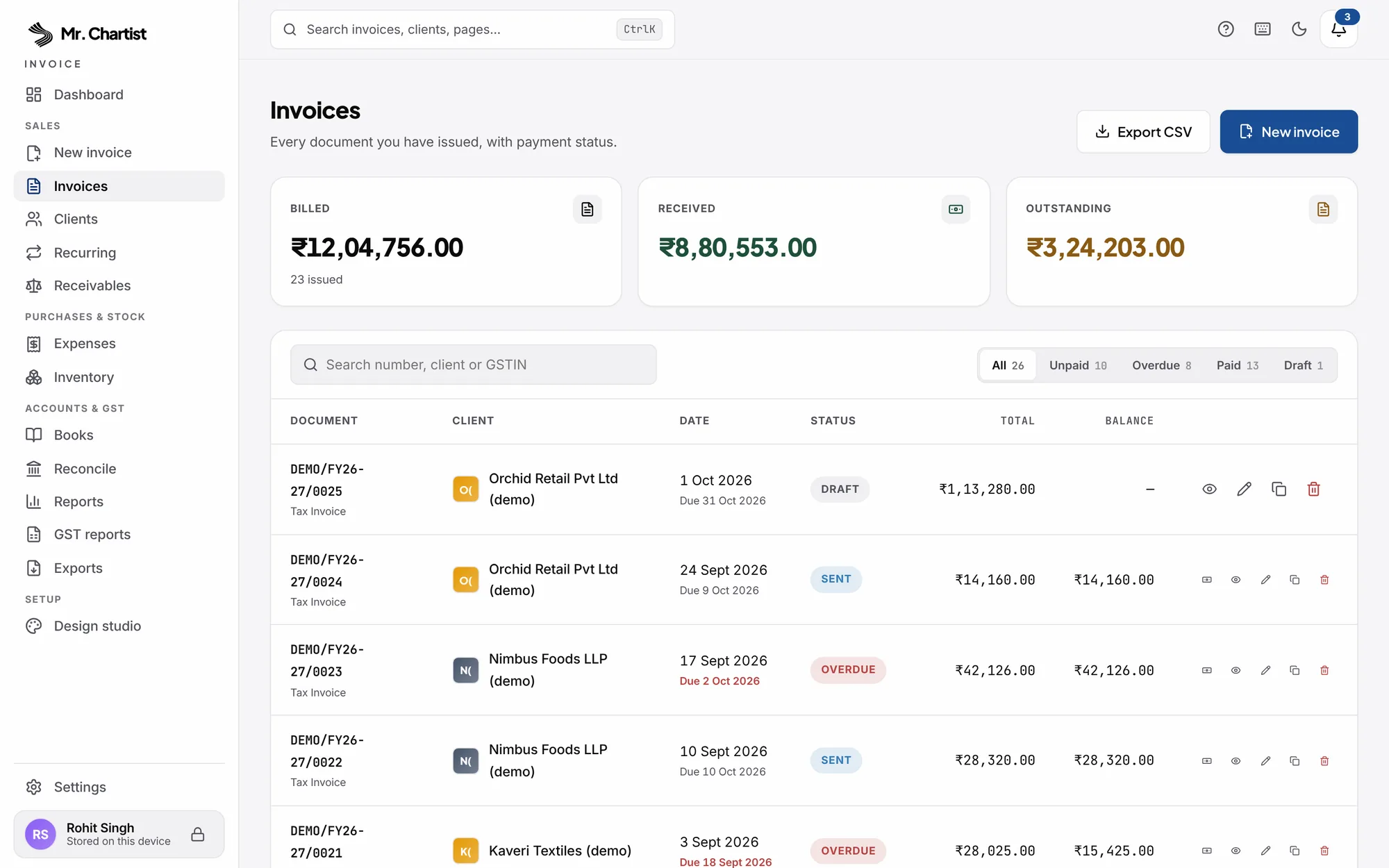Open Inventory in the sidebar
The width and height of the screenshot is (1389, 868).
point(119,377)
